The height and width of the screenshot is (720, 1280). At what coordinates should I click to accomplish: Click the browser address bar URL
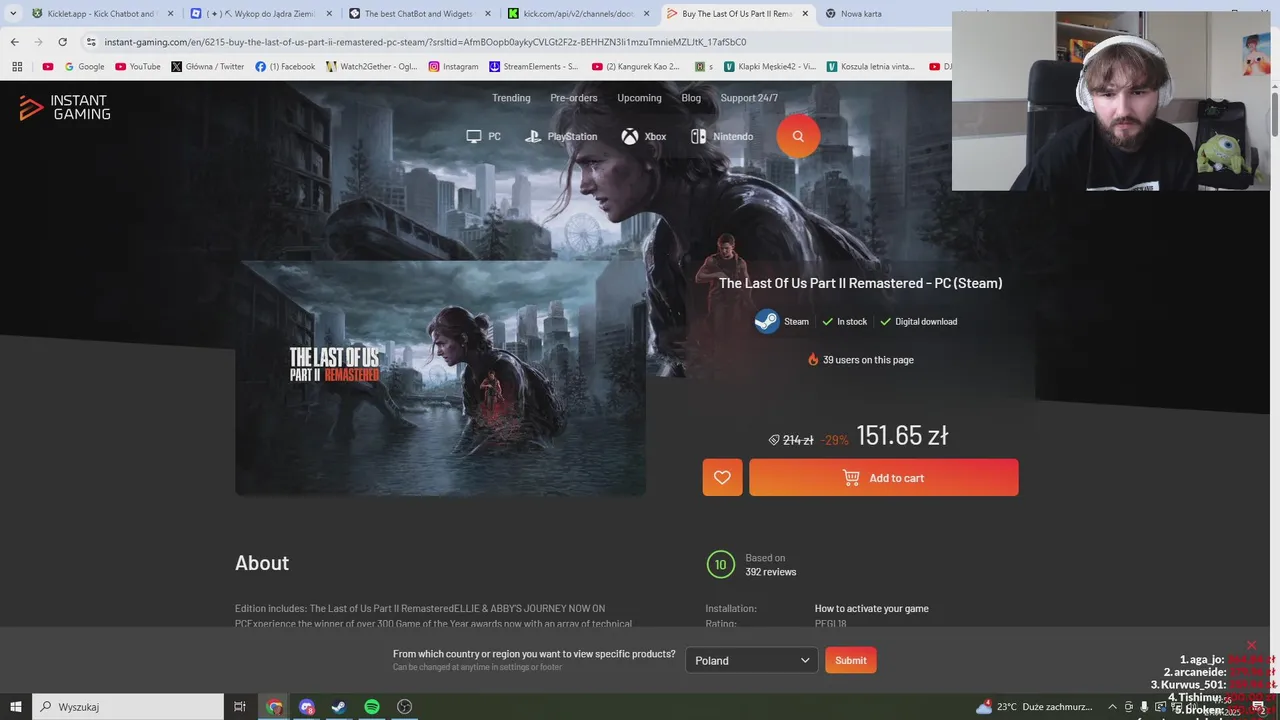point(425,42)
